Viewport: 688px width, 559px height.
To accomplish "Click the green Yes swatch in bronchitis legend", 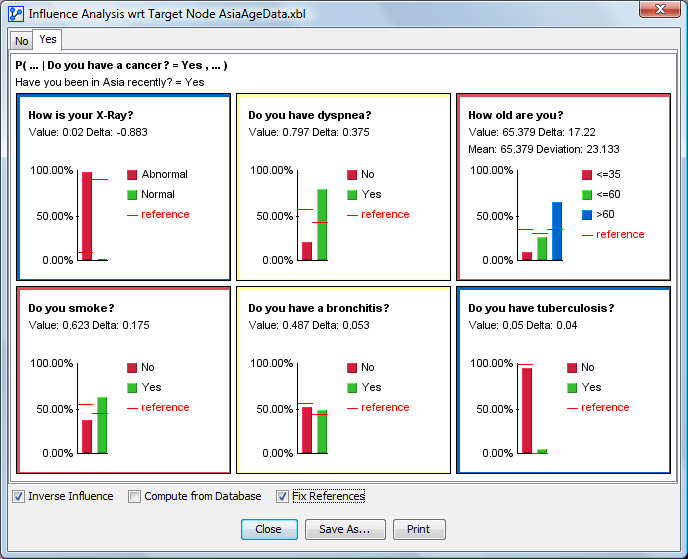I will coord(352,388).
